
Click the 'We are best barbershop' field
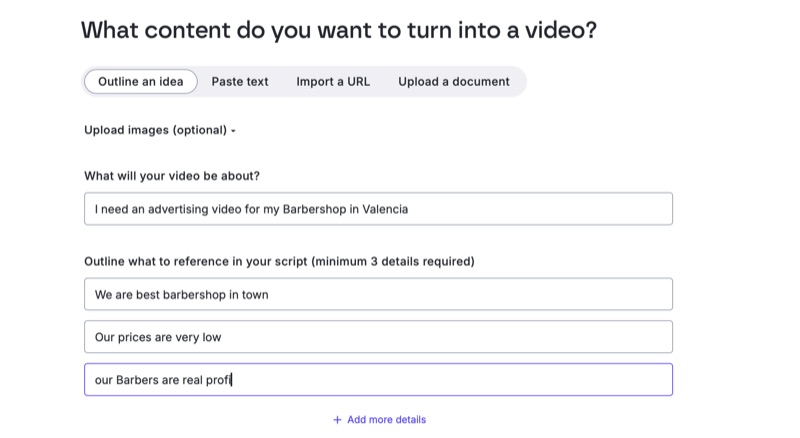378,294
